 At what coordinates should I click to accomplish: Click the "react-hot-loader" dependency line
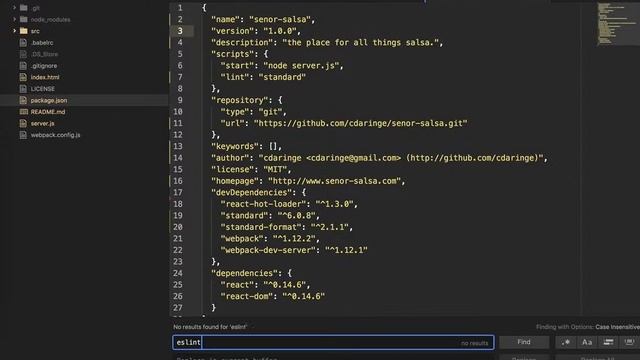(x=289, y=204)
